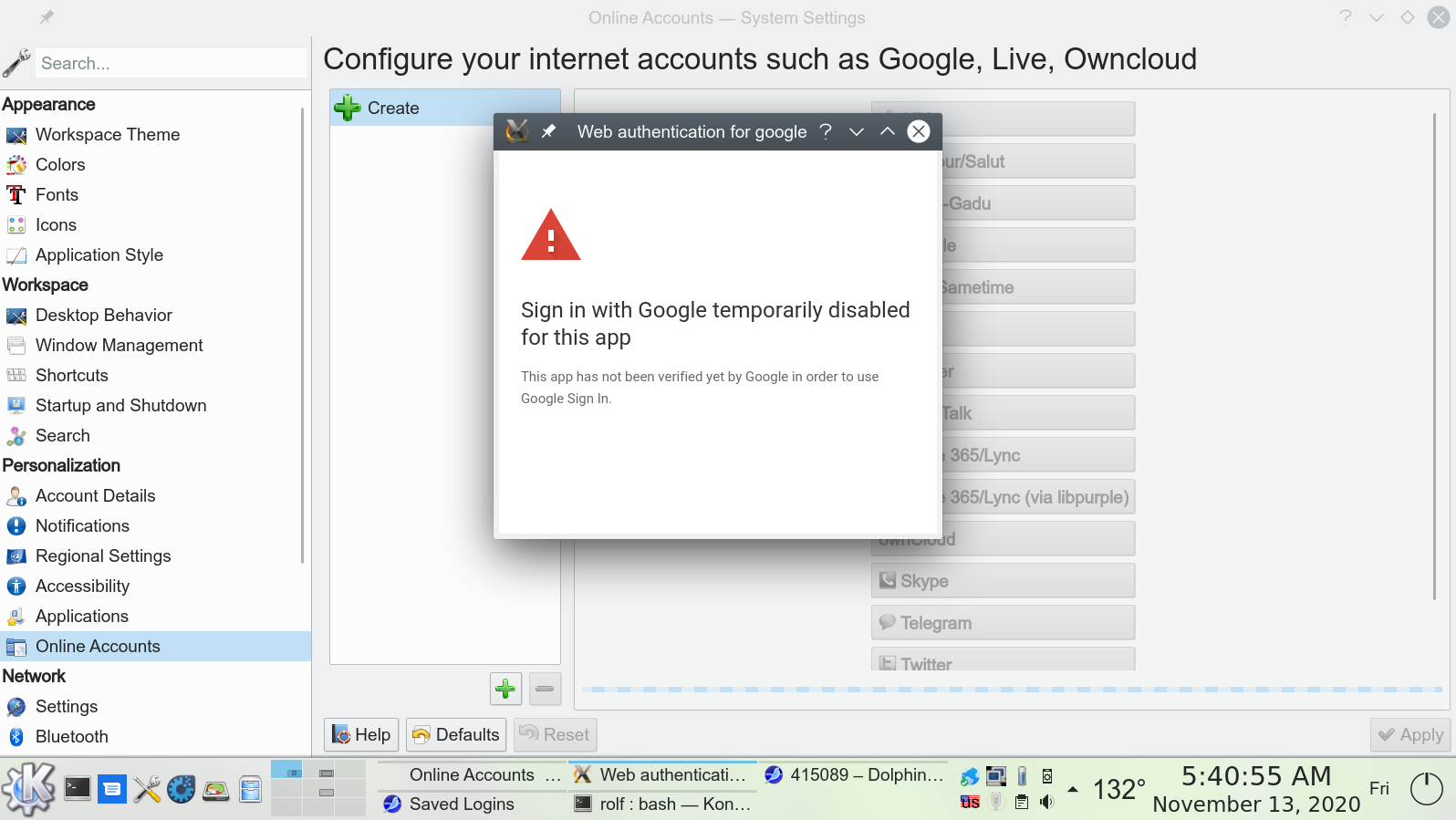Click the wrench icon beside the search box
The image size is (1456, 820).
[x=16, y=63]
